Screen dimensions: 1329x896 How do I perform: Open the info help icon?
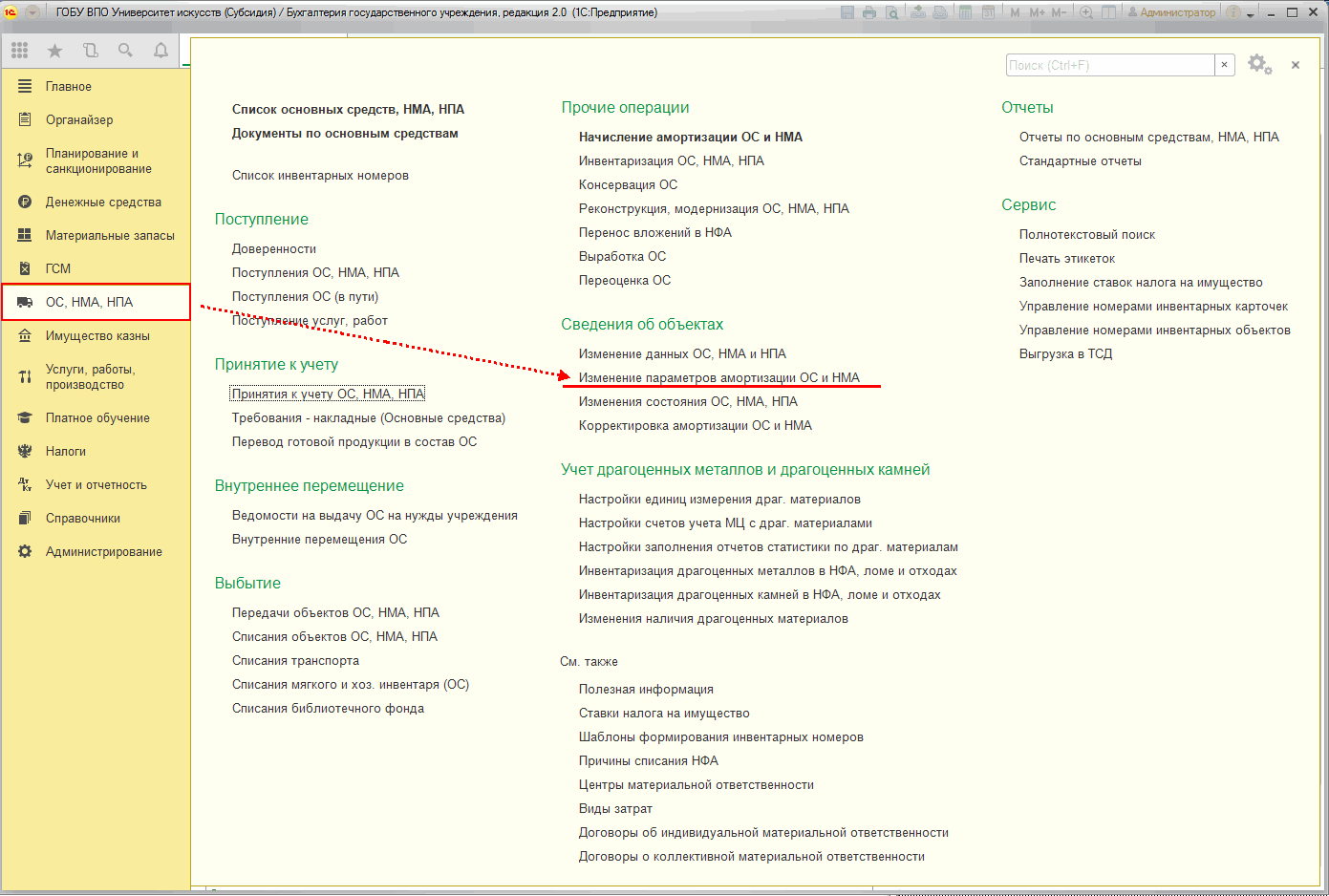tap(1233, 12)
